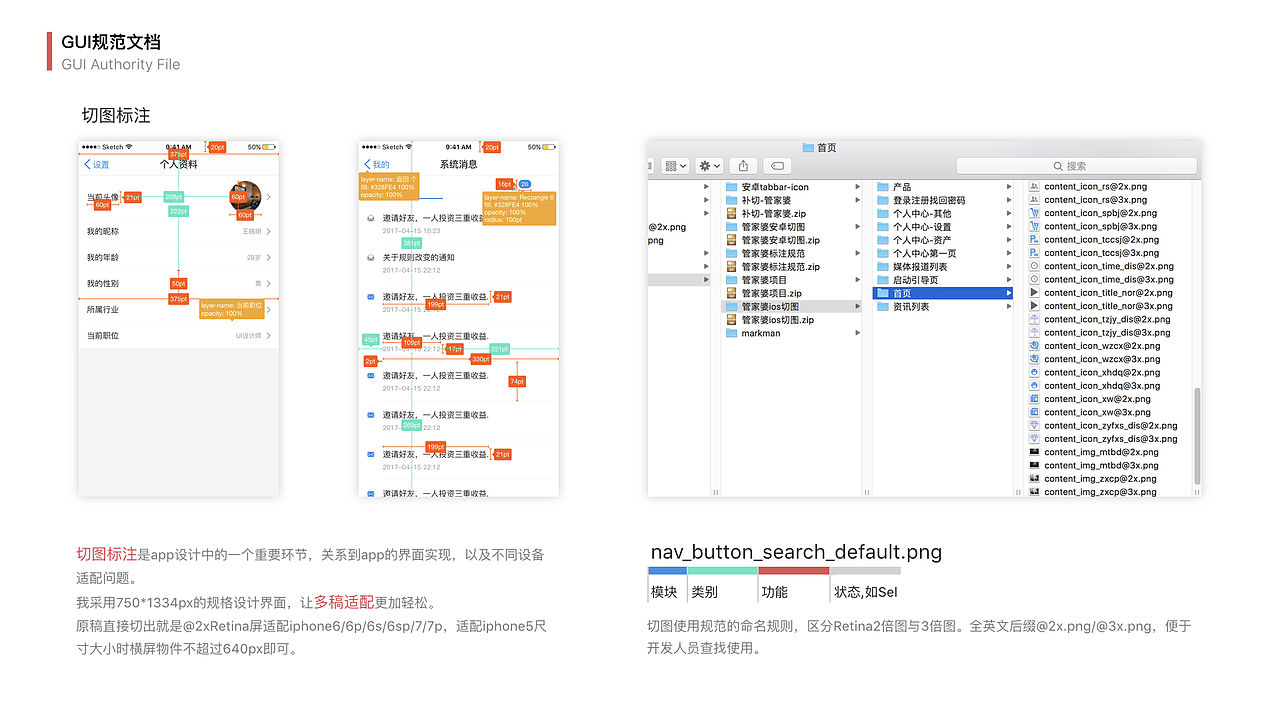Click the 首页 folder icon in title bar
Image resolution: width=1280 pixels, height=720 pixels.
(807, 147)
